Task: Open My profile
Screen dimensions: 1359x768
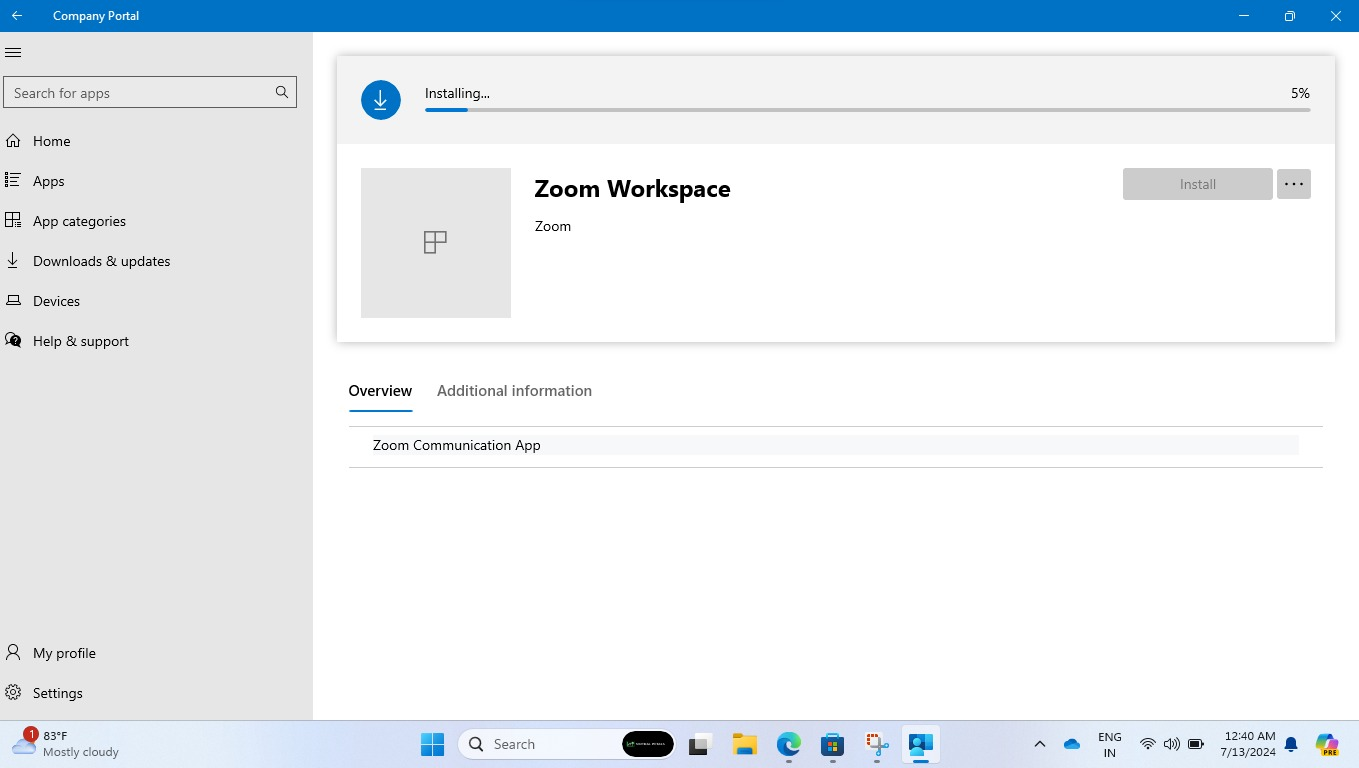Action: [156, 653]
